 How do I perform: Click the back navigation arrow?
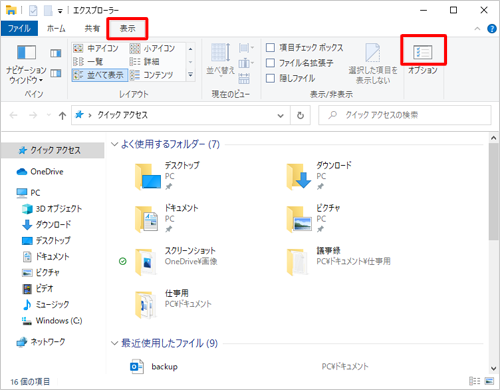[x=13, y=115]
